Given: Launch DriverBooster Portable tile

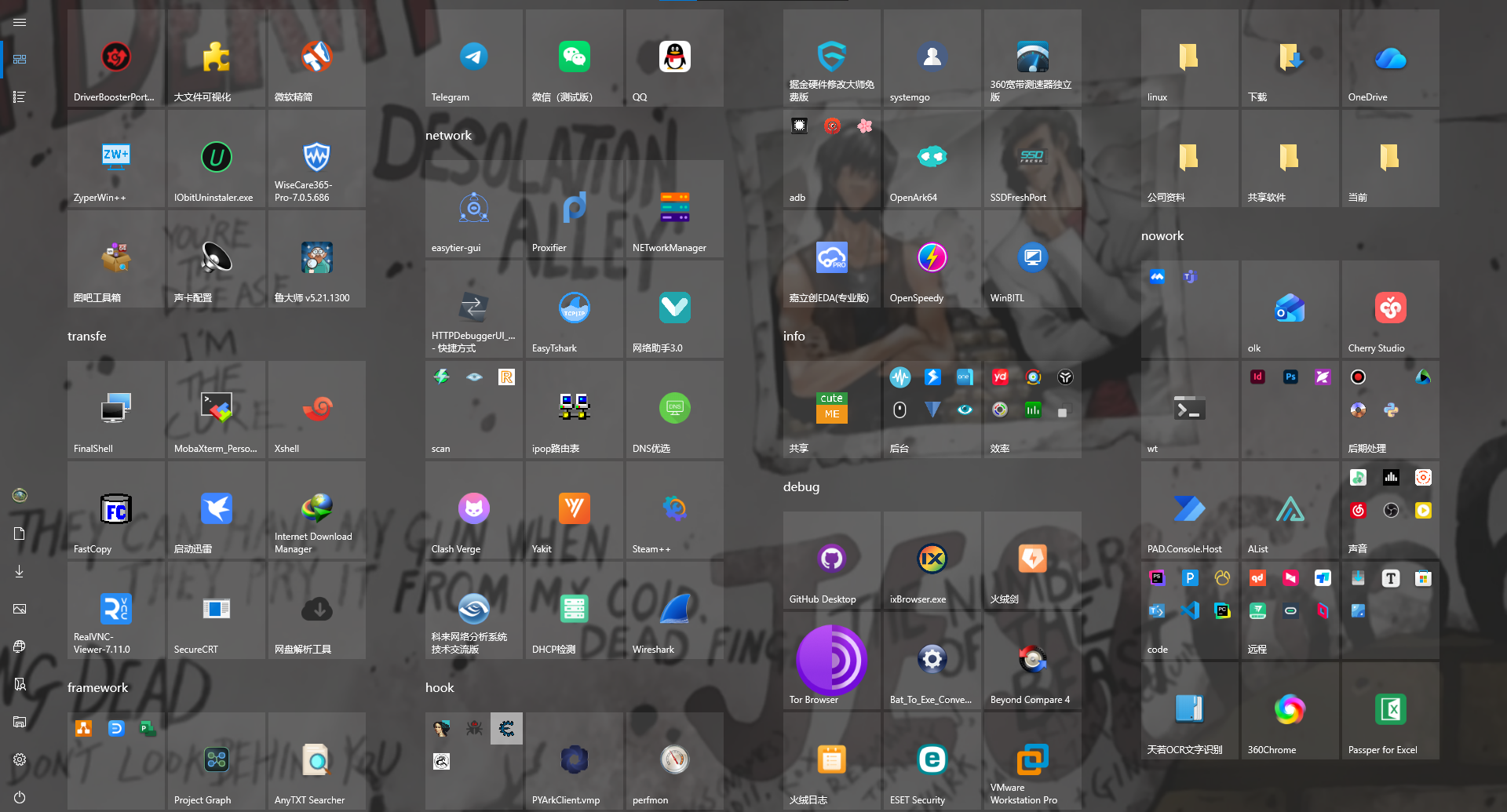Looking at the screenshot, I should point(116,58).
